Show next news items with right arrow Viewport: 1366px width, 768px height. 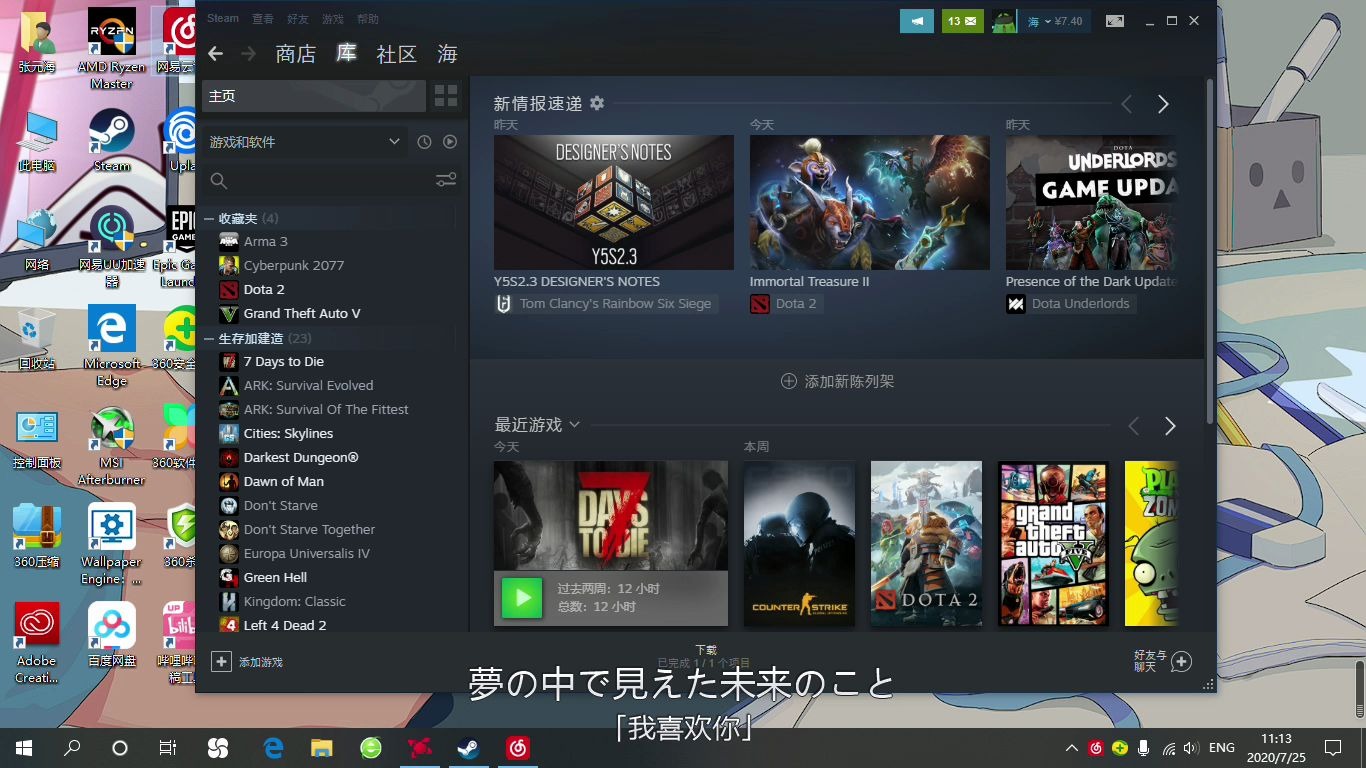pos(1163,104)
